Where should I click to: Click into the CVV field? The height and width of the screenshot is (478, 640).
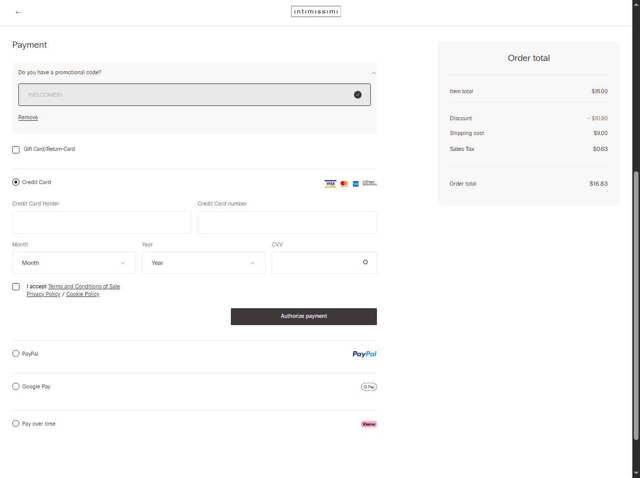(x=324, y=263)
